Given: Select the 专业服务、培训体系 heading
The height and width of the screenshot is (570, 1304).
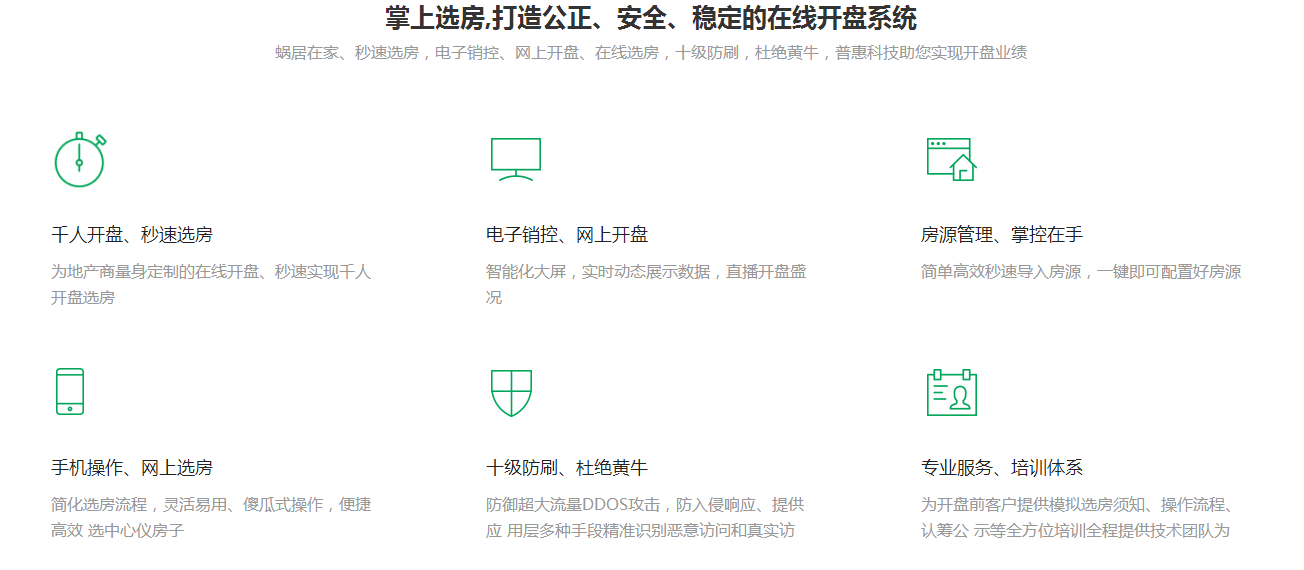Looking at the screenshot, I should point(1001,468).
